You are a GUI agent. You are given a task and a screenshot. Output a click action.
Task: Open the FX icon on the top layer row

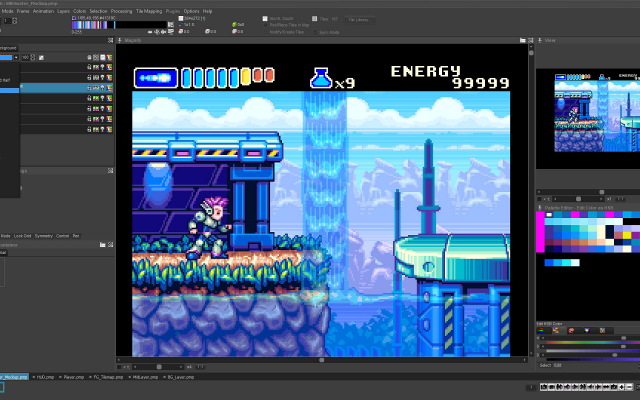[96, 67]
